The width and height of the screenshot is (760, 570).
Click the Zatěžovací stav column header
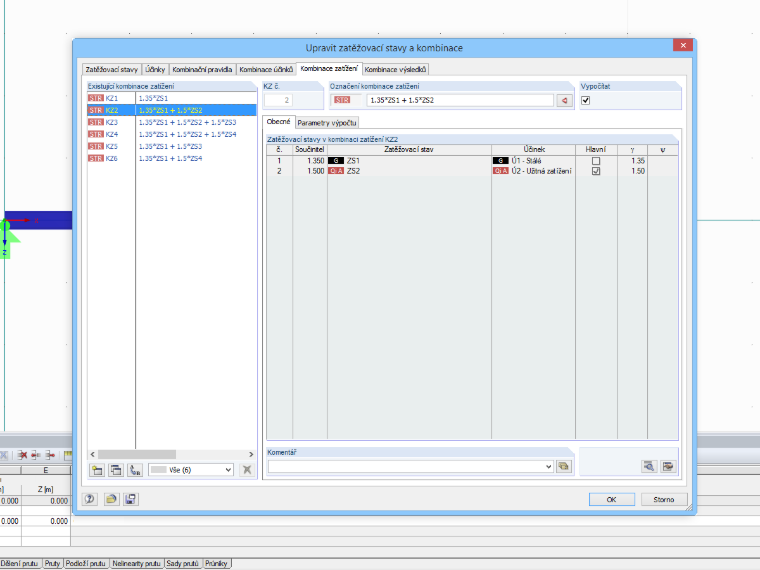point(409,149)
